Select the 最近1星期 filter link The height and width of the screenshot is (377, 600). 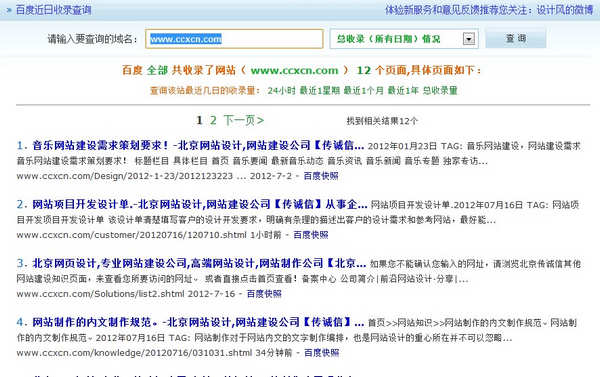pos(320,91)
